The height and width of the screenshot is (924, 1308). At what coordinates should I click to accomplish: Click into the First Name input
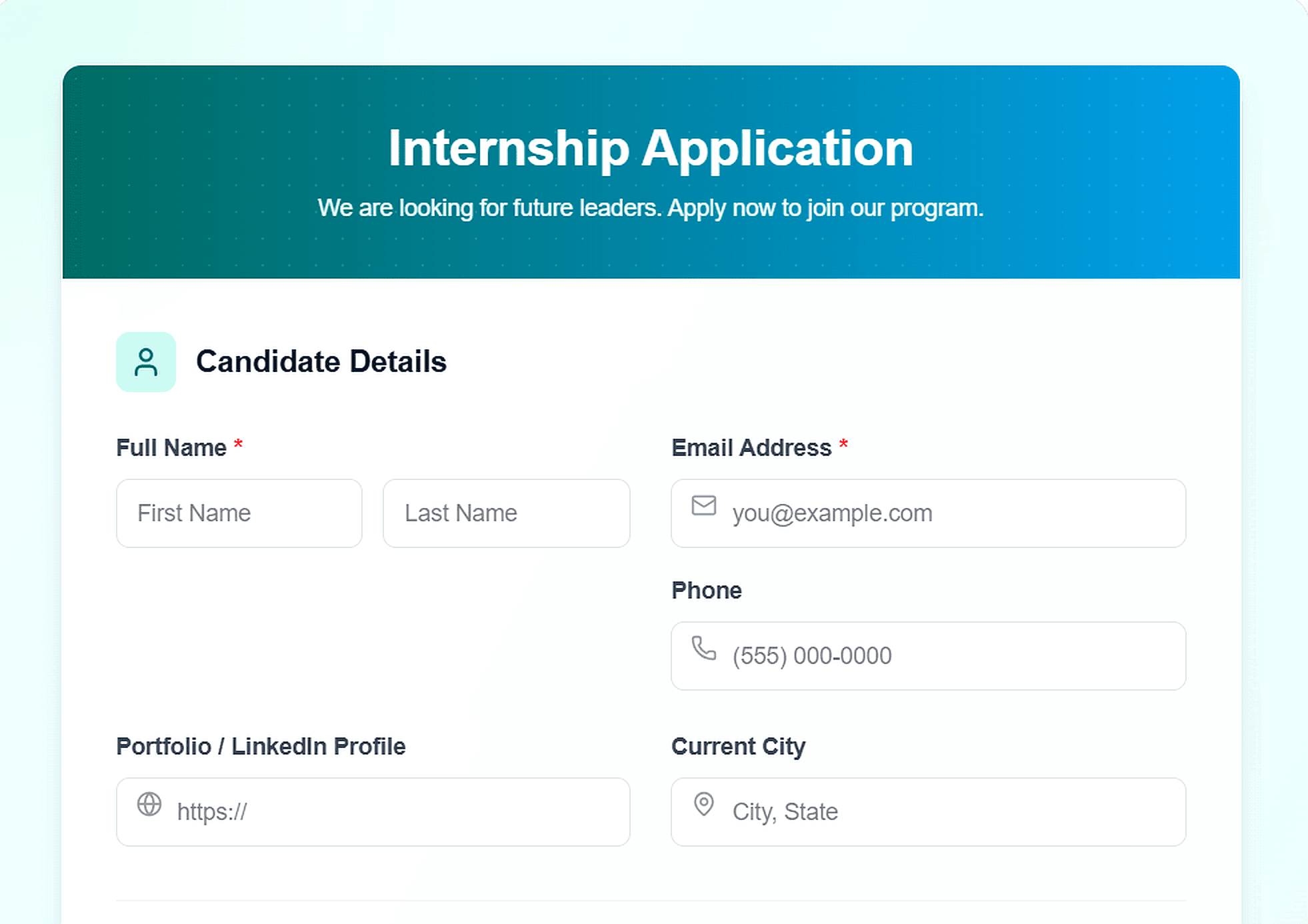pyautogui.click(x=238, y=513)
